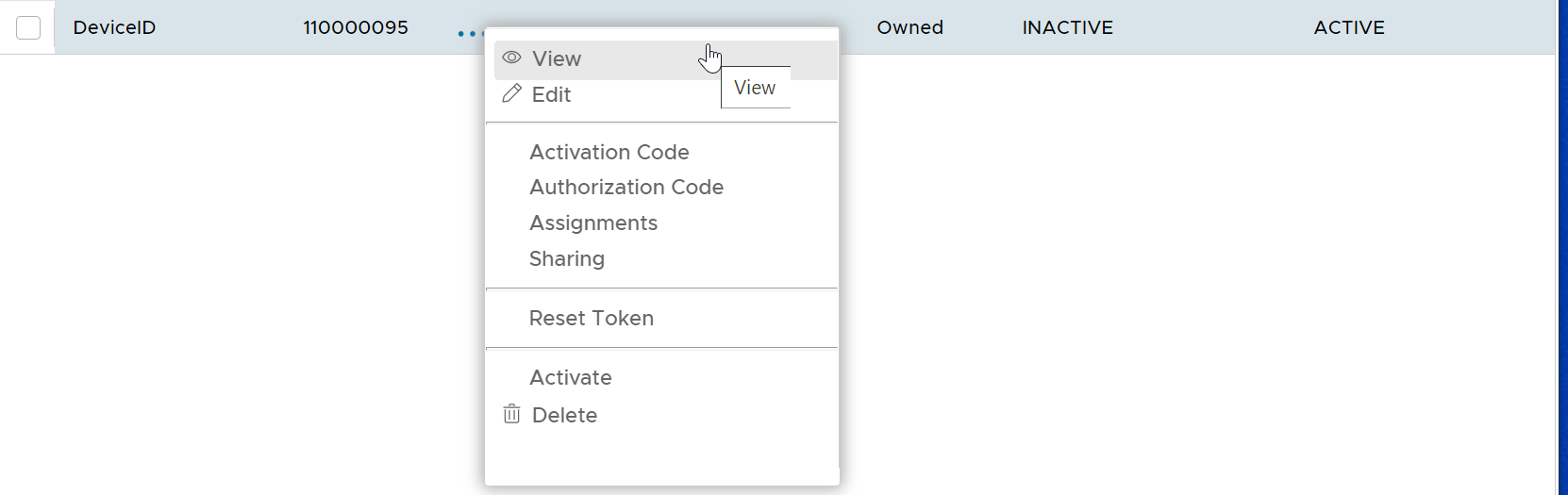Select Reset Token menu option
This screenshot has height=495, width=1568.
tap(592, 319)
